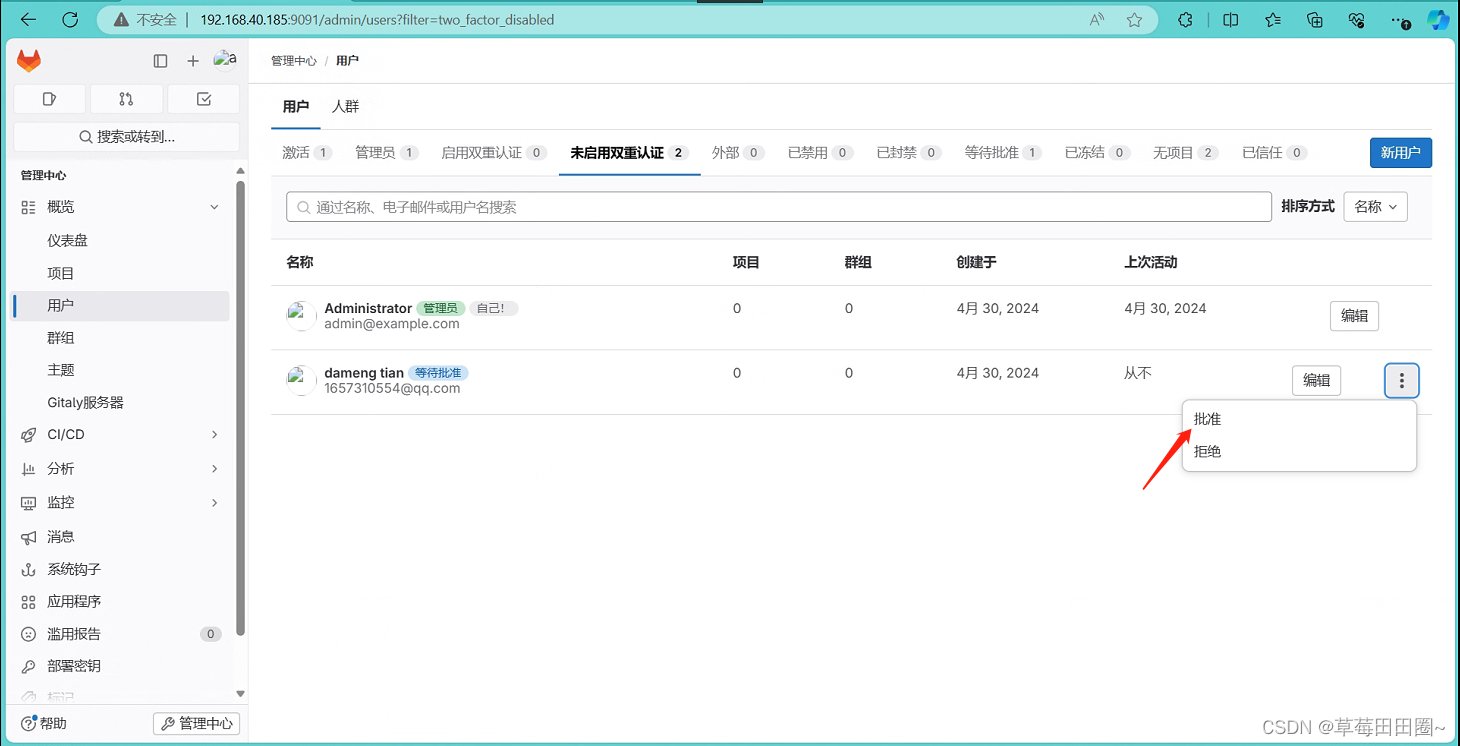Viewport: 1460px width, 746px height.
Task: Open 系统钩子 in sidebar
Action: click(121, 569)
